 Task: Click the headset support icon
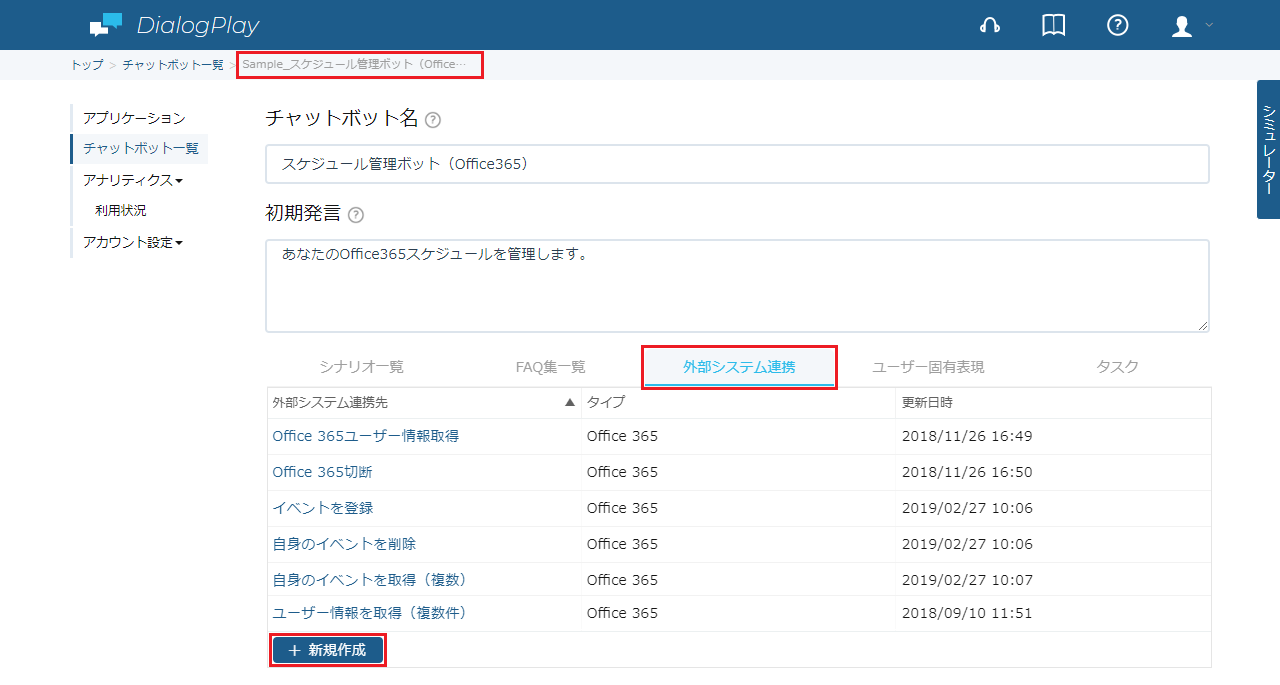pos(990,26)
